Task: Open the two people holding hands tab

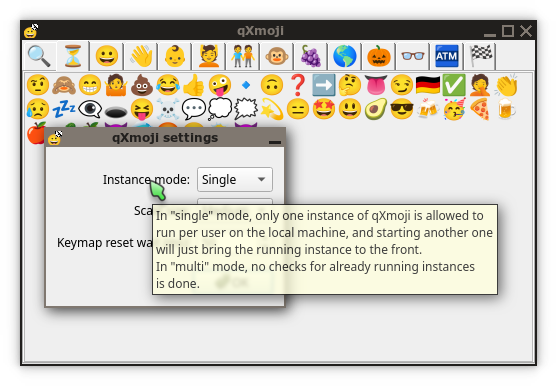Action: pos(243,56)
